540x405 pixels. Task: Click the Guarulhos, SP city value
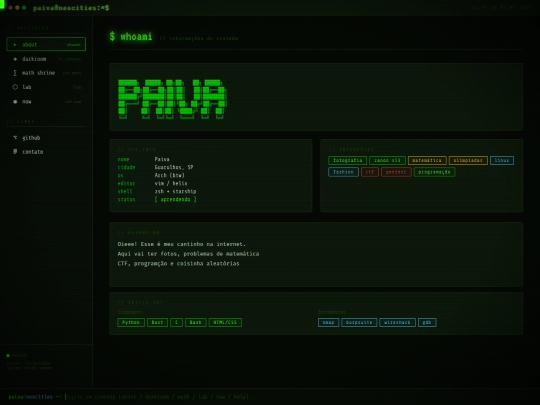(174, 167)
